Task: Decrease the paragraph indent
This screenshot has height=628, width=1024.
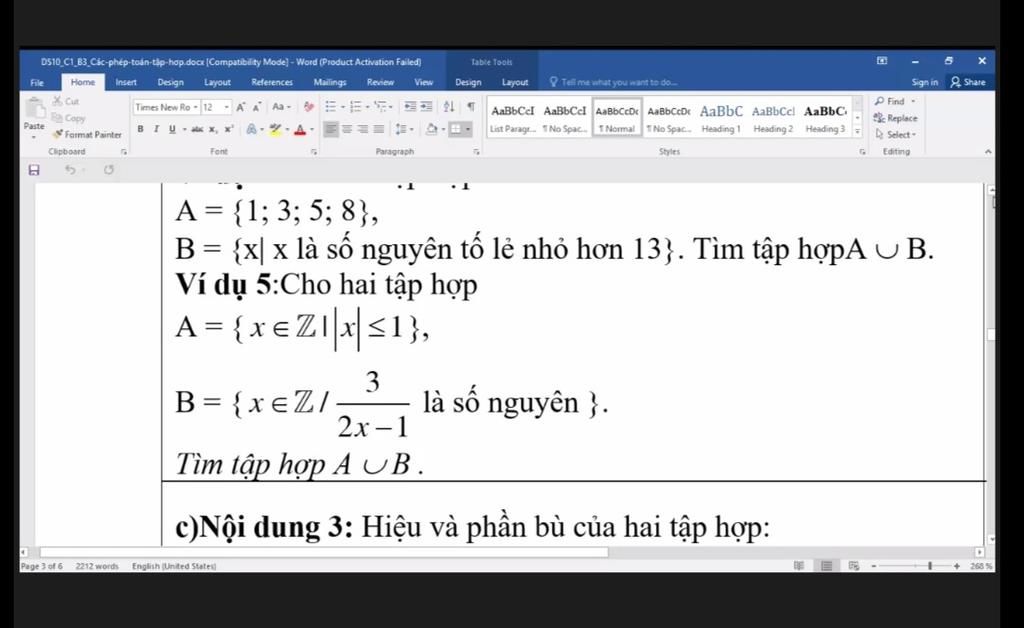Action: [410, 106]
